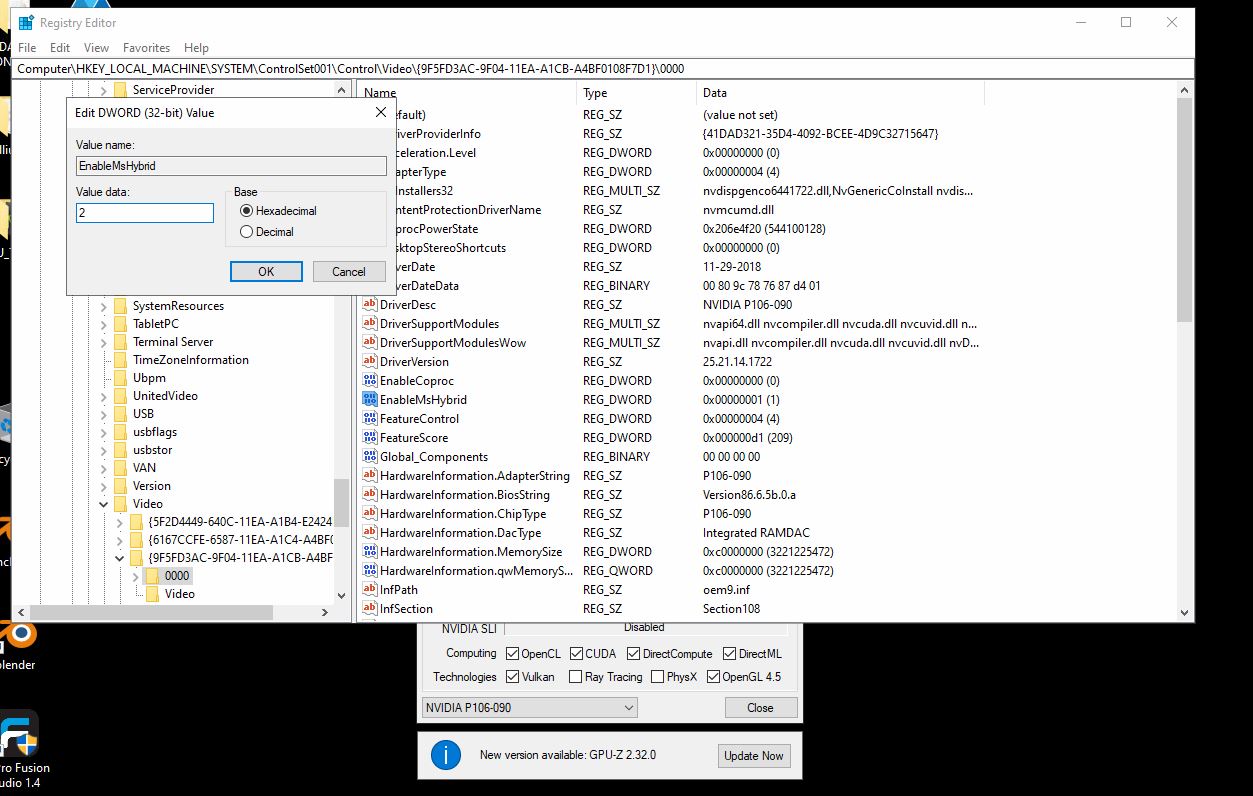1253x796 pixels.
Task: Expand the {5F2D4449-640C key node
Action: pyautogui.click(x=120, y=522)
